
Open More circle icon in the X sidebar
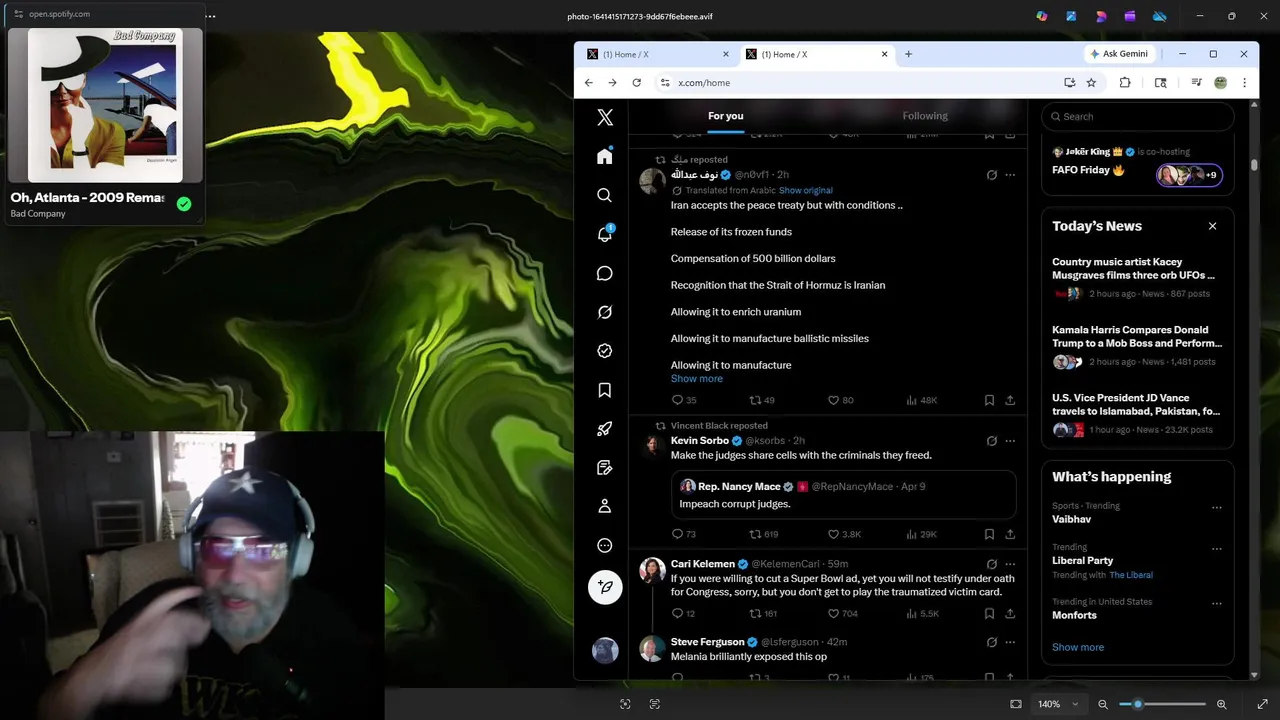tap(605, 546)
